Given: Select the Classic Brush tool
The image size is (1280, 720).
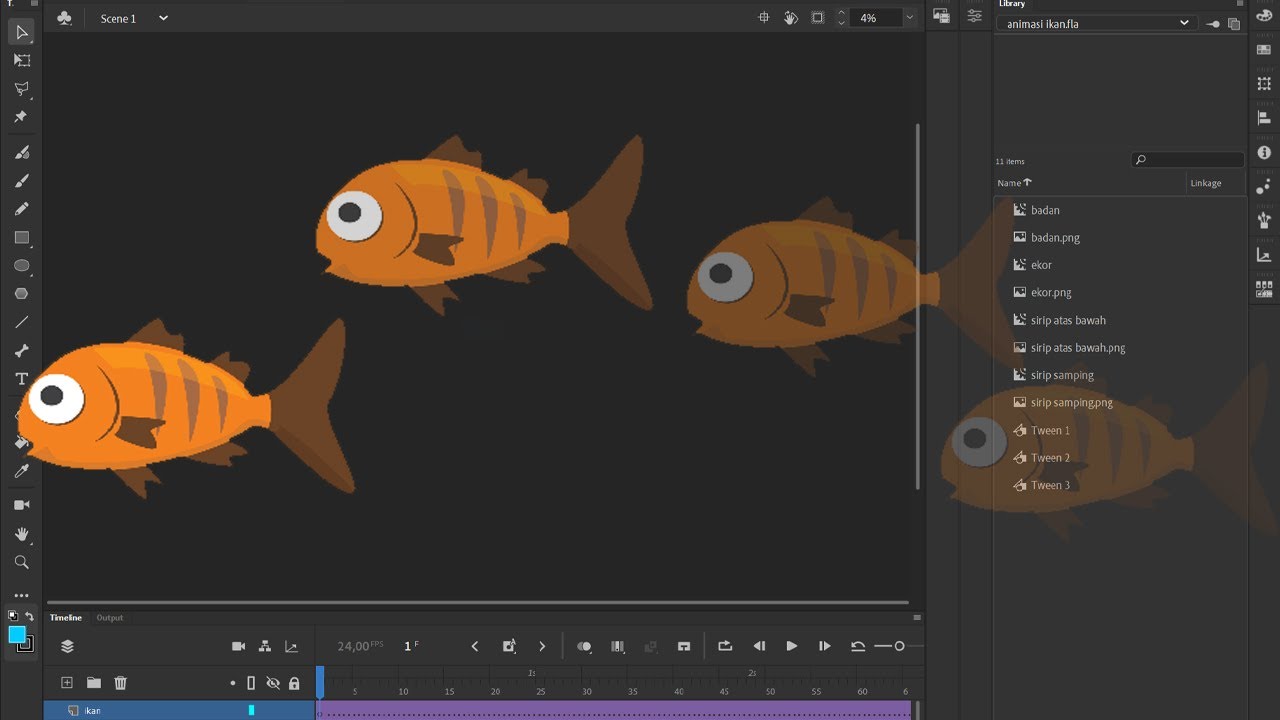Looking at the screenshot, I should pyautogui.click(x=21, y=181).
